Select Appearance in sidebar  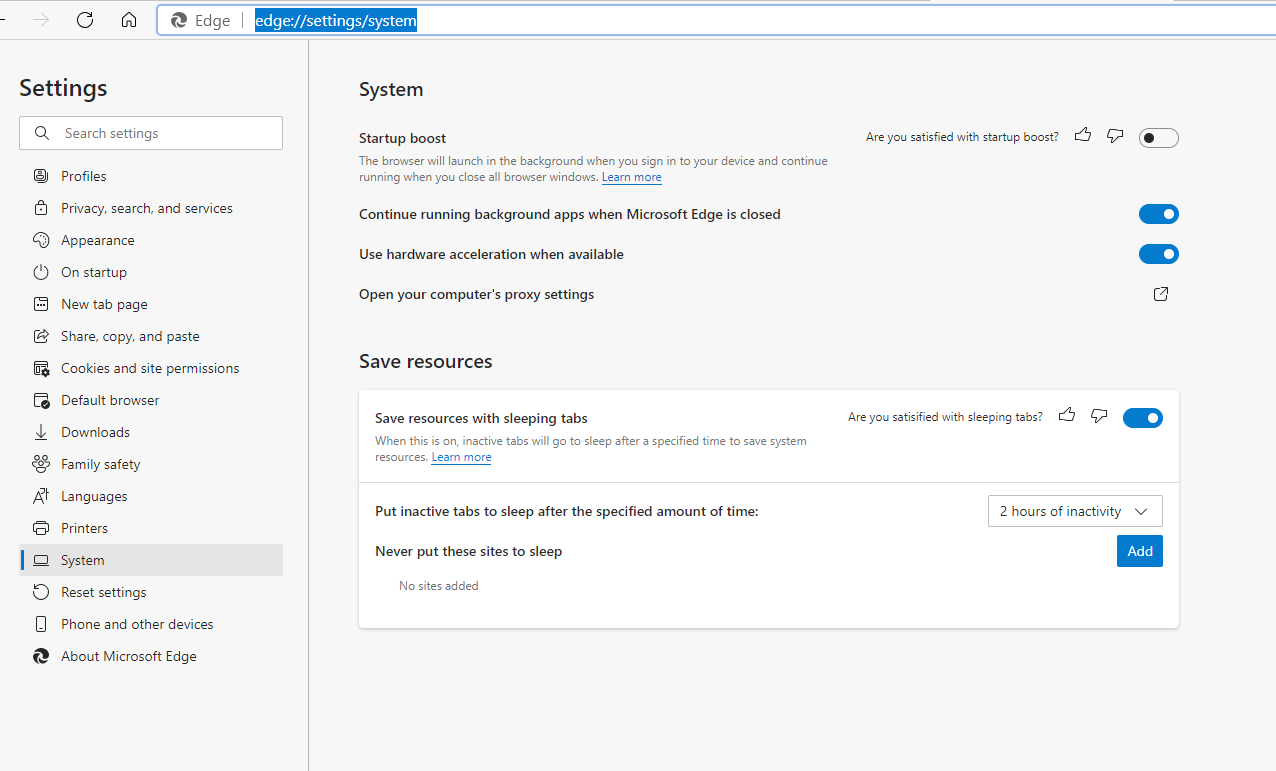(x=151, y=240)
